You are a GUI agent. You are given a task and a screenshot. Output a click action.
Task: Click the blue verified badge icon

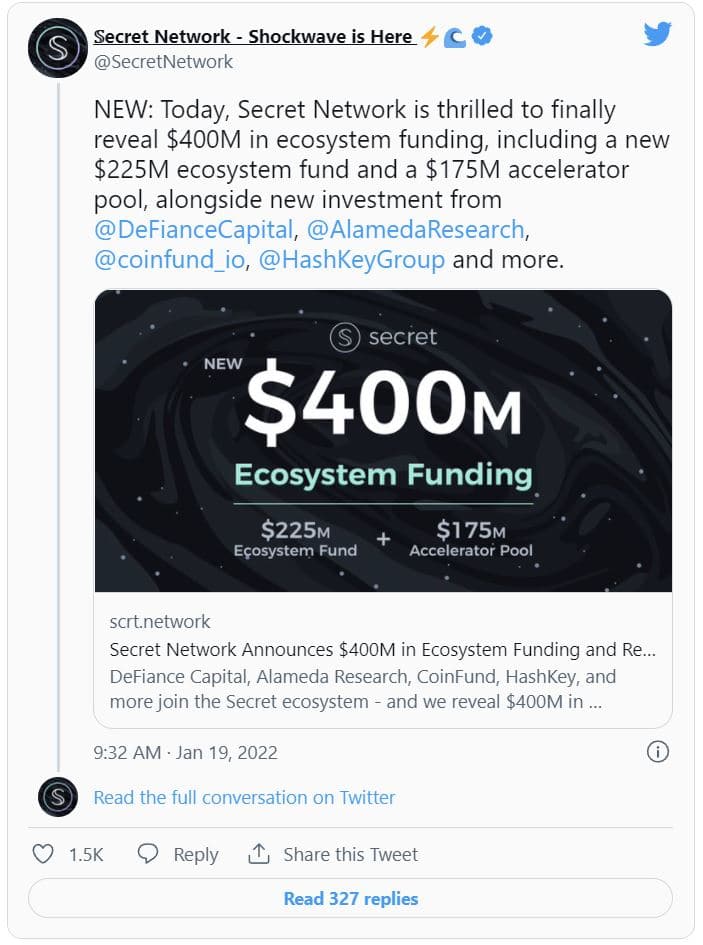tap(482, 37)
